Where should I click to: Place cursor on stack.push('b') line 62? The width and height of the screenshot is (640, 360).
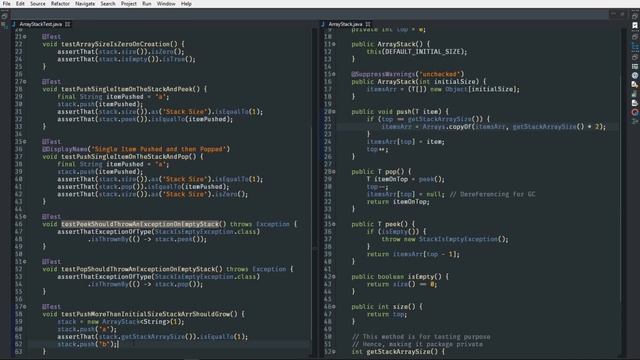[x=87, y=344]
